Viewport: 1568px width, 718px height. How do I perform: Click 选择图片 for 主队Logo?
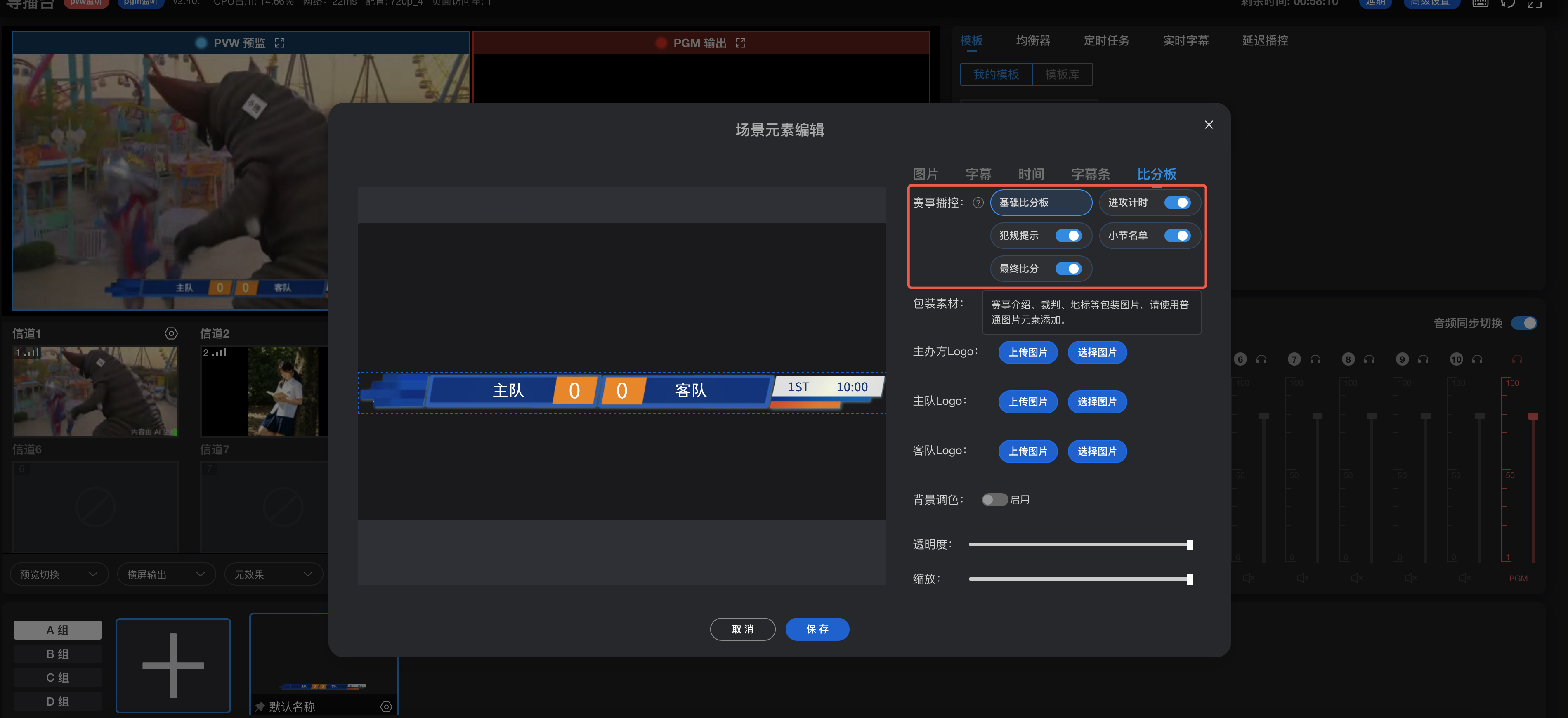coord(1097,402)
